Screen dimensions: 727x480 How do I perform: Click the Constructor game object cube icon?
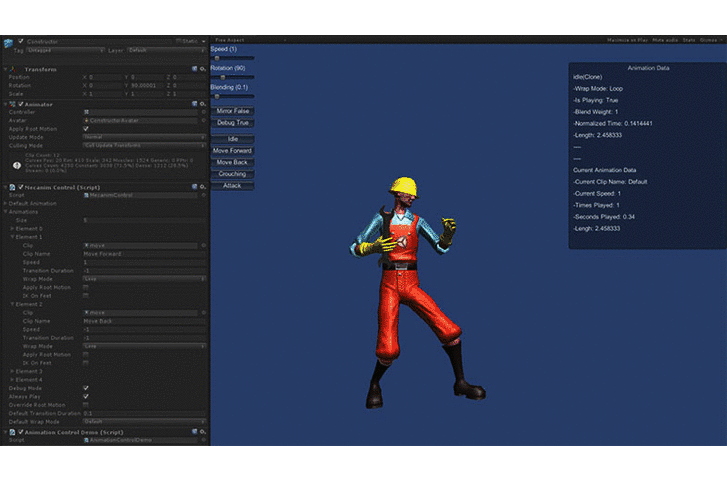[x=8, y=43]
